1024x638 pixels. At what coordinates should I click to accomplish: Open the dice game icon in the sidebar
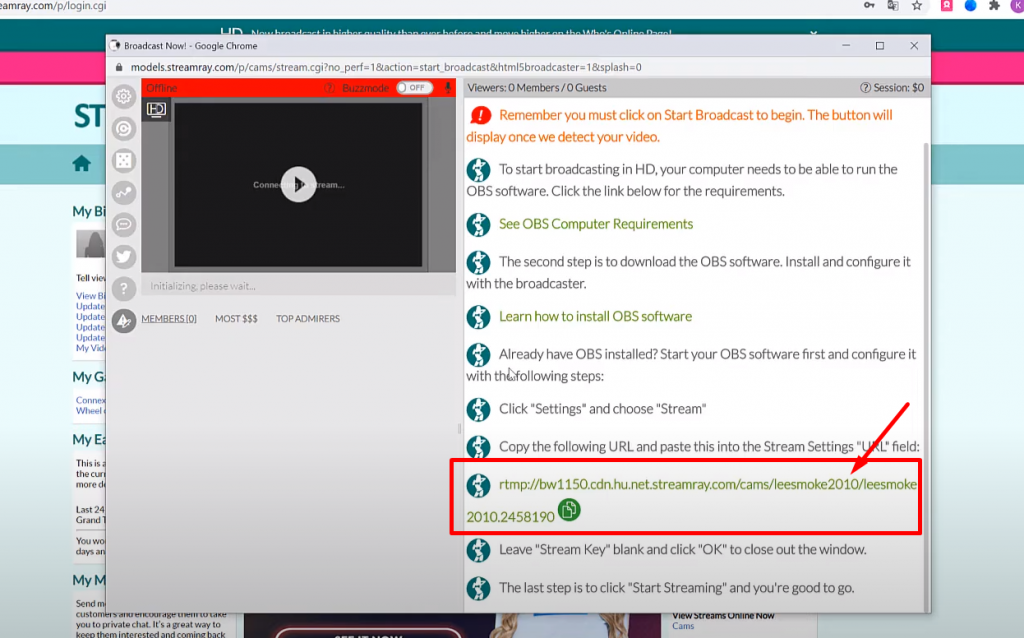123,161
